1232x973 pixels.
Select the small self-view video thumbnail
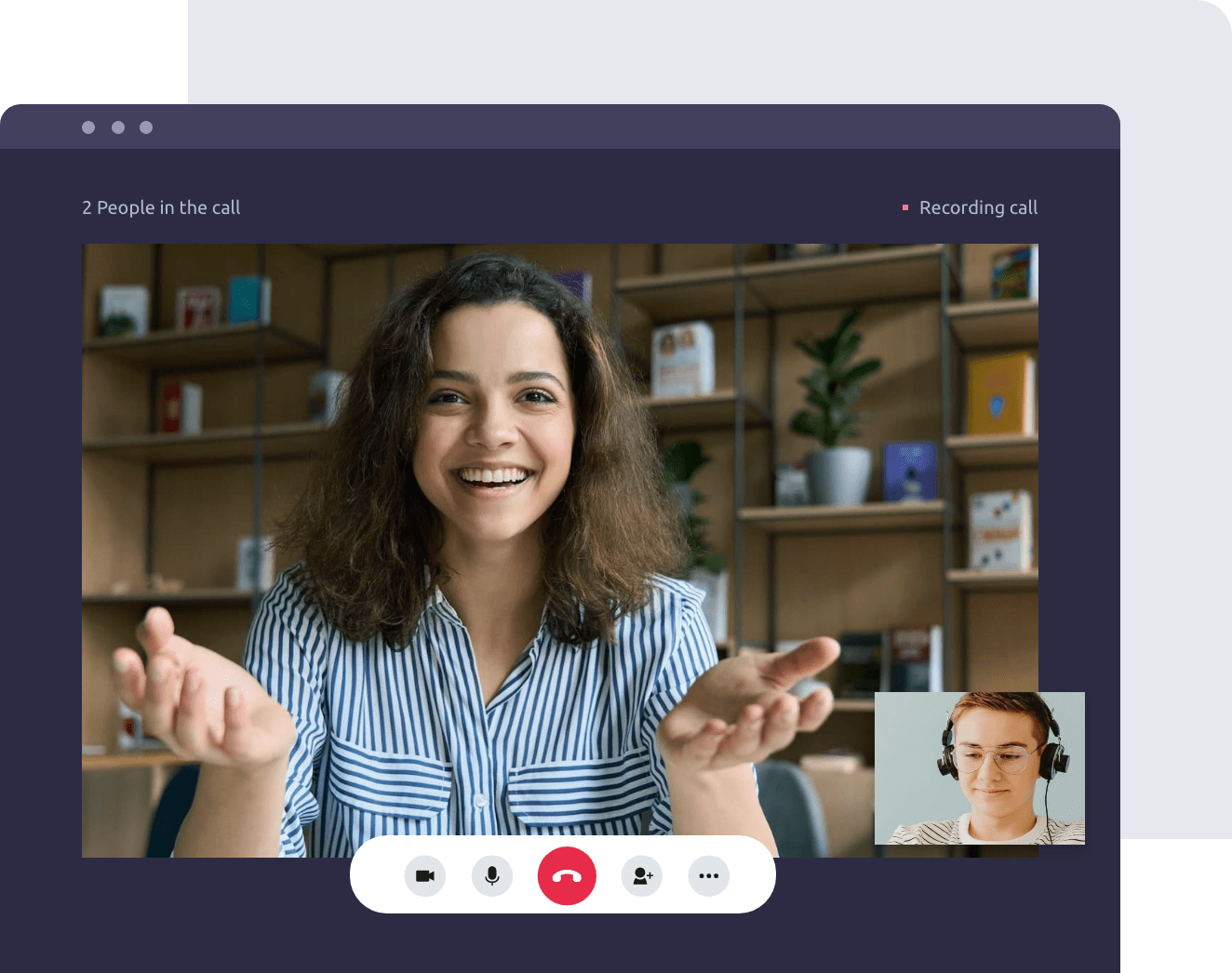click(x=979, y=768)
